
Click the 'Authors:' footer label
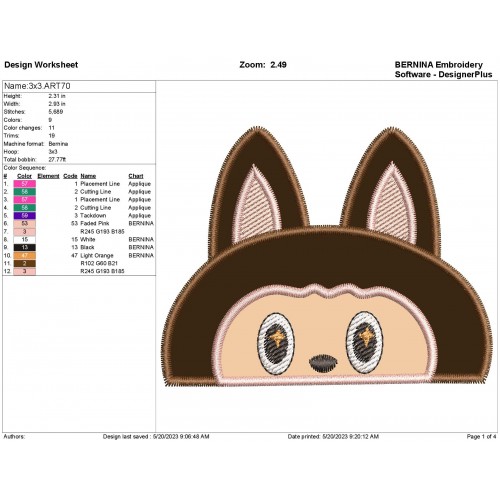coord(14,436)
